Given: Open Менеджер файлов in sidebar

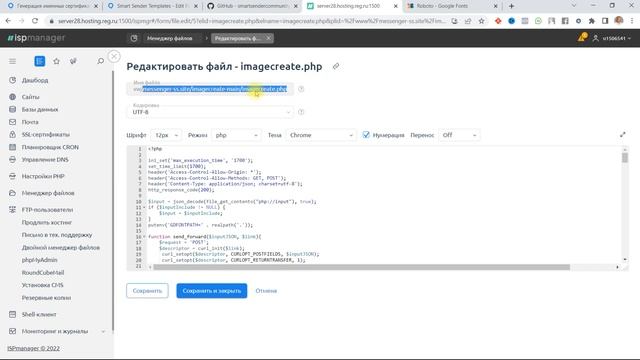Looking at the screenshot, I should pos(48,193).
